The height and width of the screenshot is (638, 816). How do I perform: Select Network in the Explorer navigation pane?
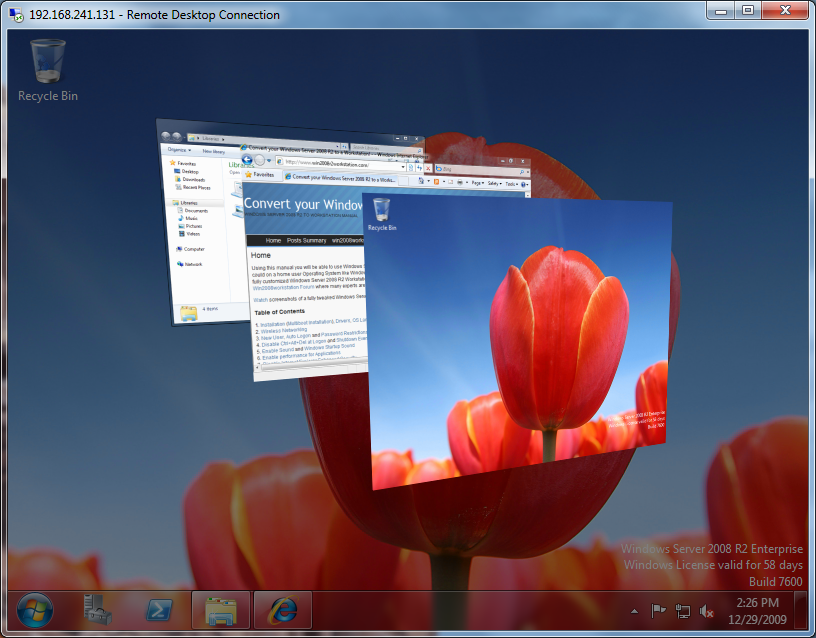pyautogui.click(x=190, y=264)
